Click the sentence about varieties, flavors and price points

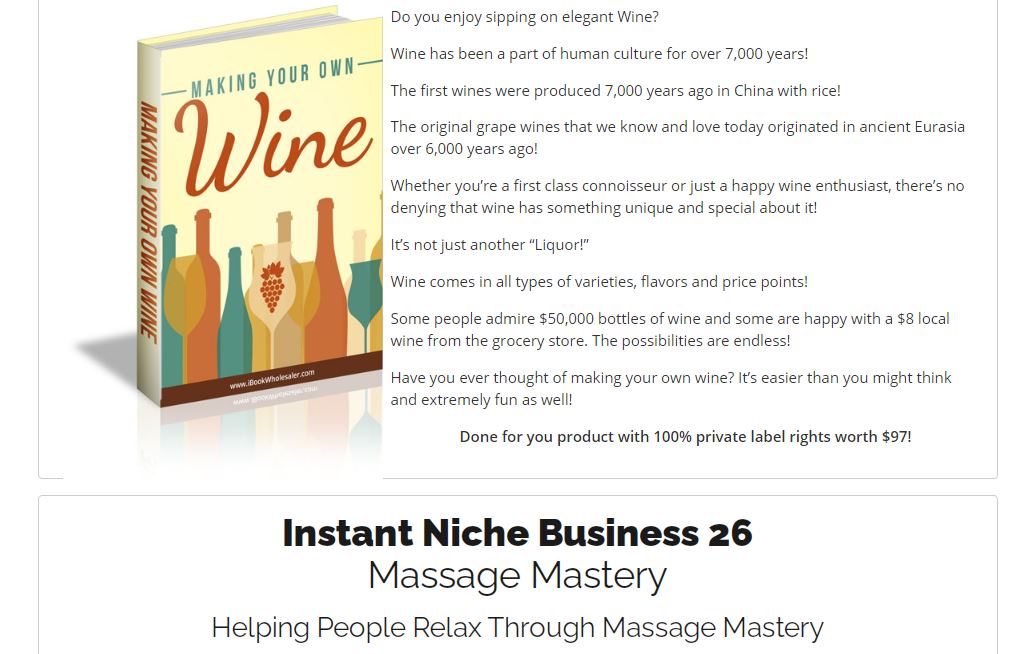[x=599, y=282]
